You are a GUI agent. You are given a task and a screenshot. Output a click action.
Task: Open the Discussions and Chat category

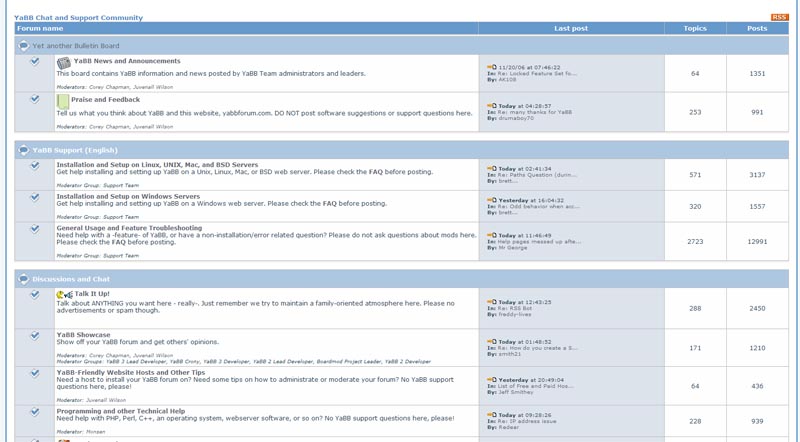coord(71,279)
